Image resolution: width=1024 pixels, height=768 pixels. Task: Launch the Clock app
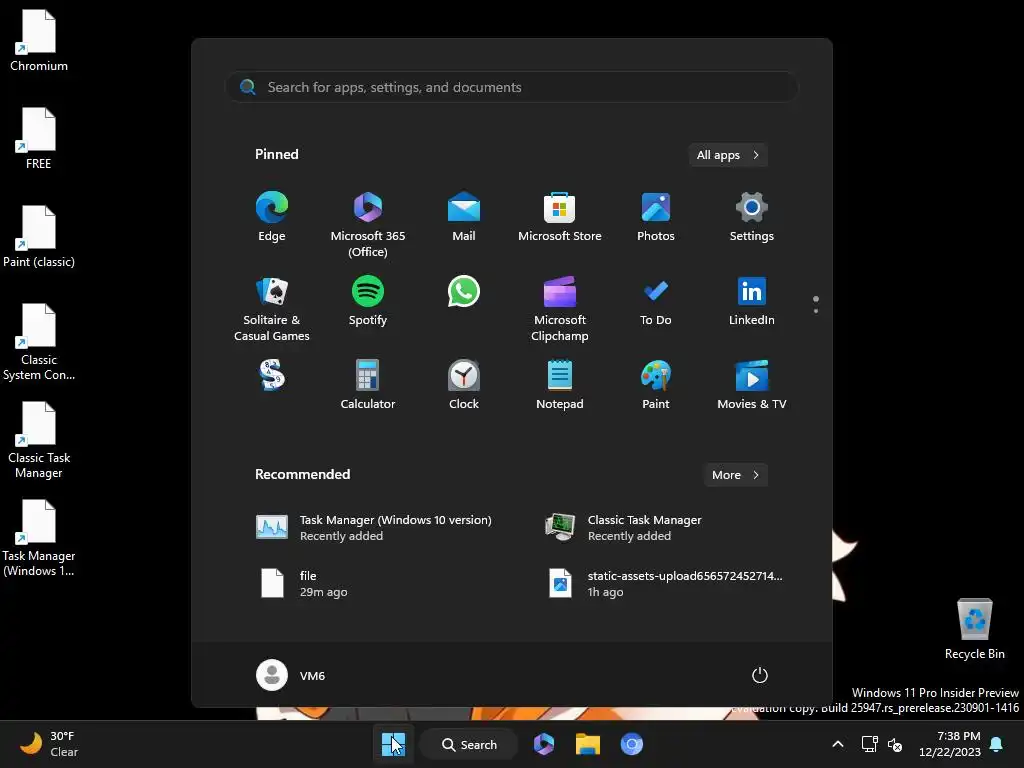pyautogui.click(x=464, y=385)
